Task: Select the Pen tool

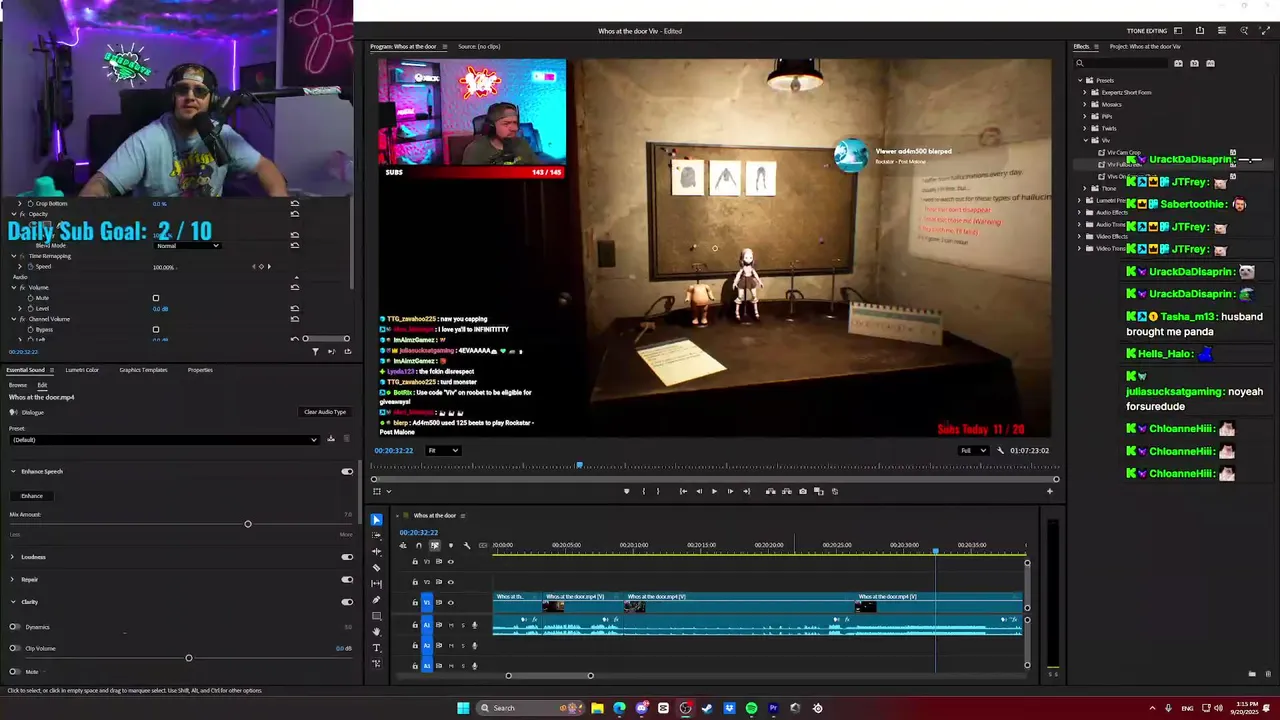Action: [376, 600]
